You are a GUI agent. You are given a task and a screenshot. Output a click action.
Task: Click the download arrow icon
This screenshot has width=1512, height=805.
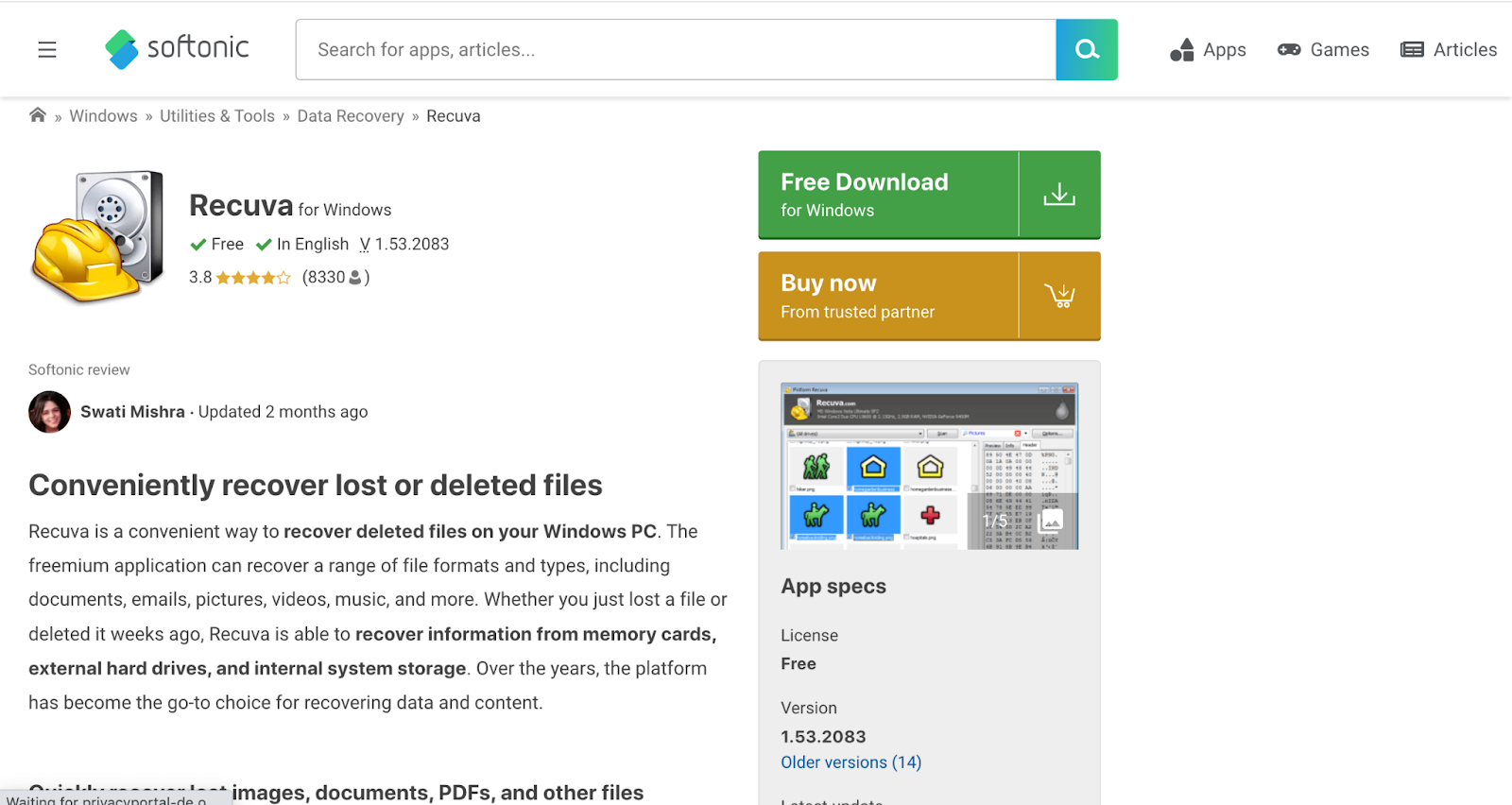coord(1059,195)
